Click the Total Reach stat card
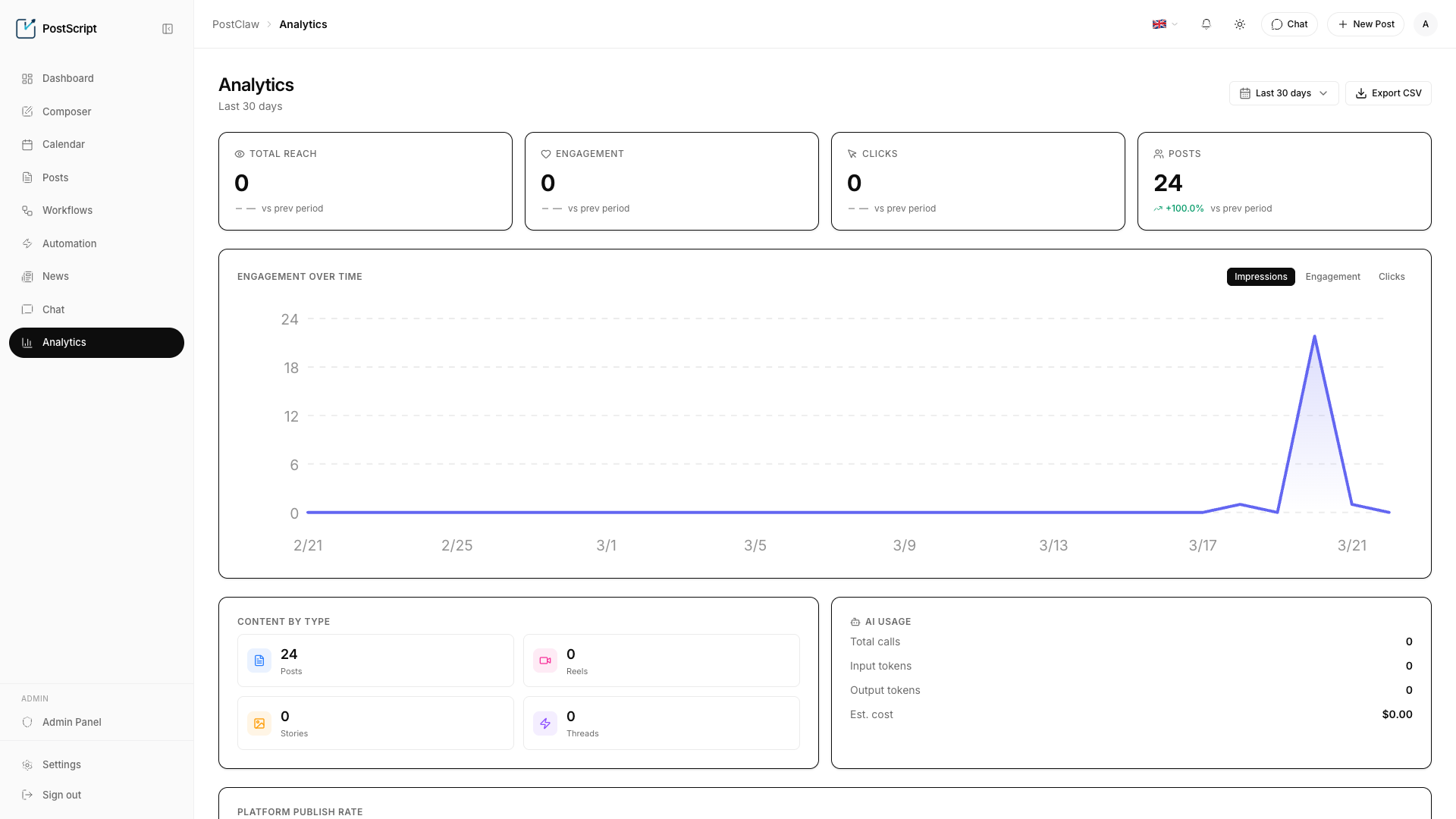 tap(366, 181)
